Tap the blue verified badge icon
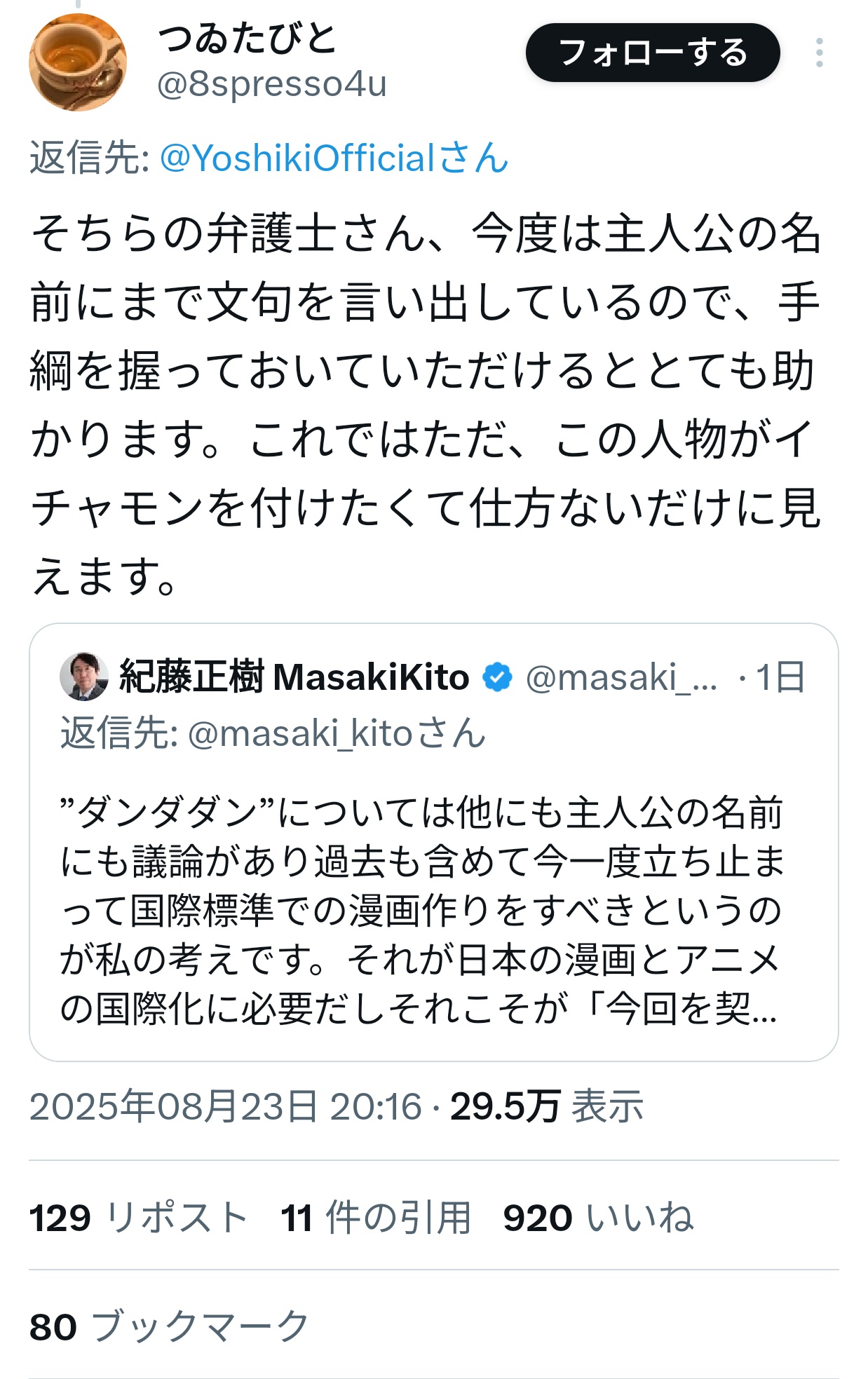This screenshot has height=1379, width=868. click(x=497, y=677)
